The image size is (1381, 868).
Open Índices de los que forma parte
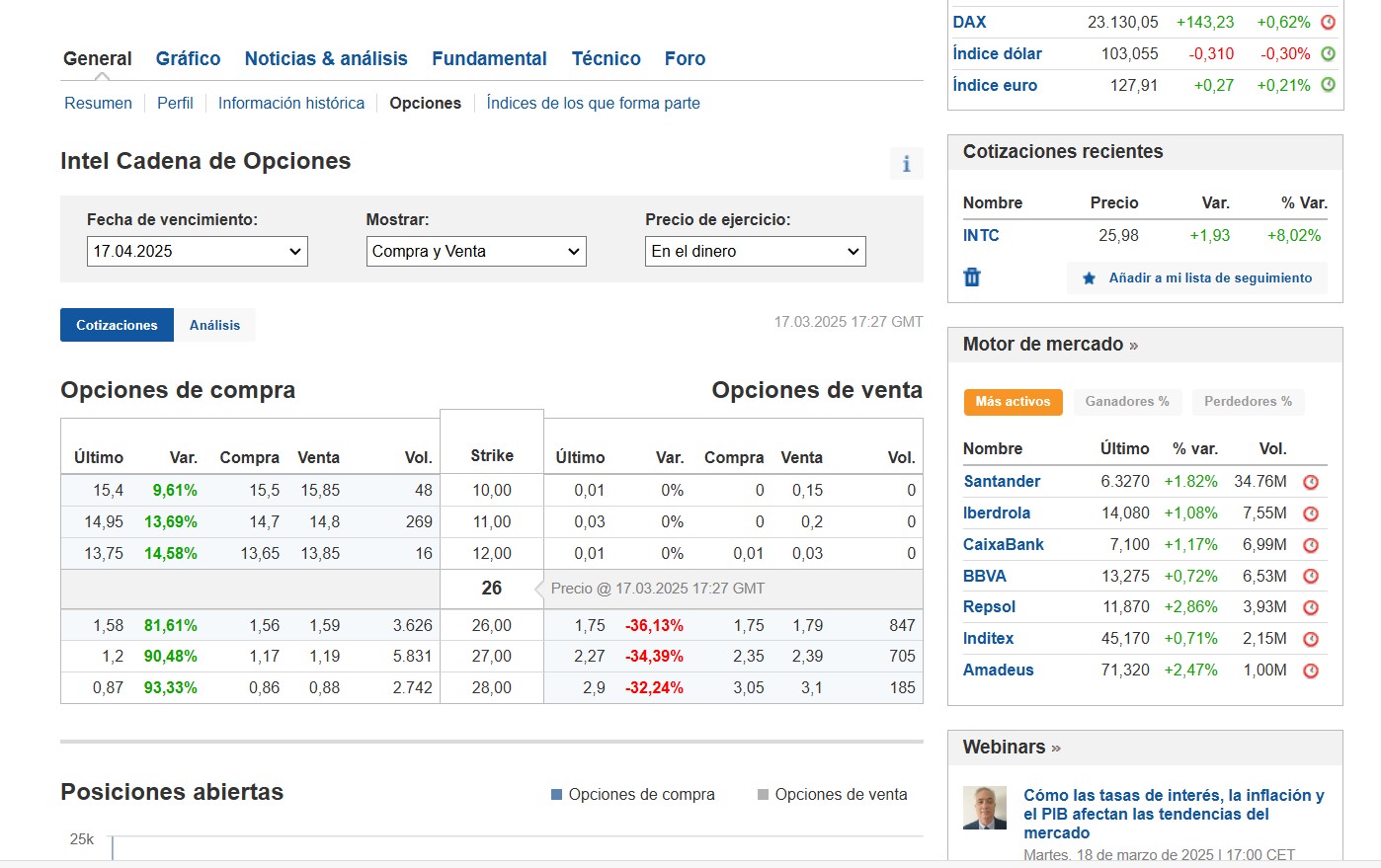594,103
